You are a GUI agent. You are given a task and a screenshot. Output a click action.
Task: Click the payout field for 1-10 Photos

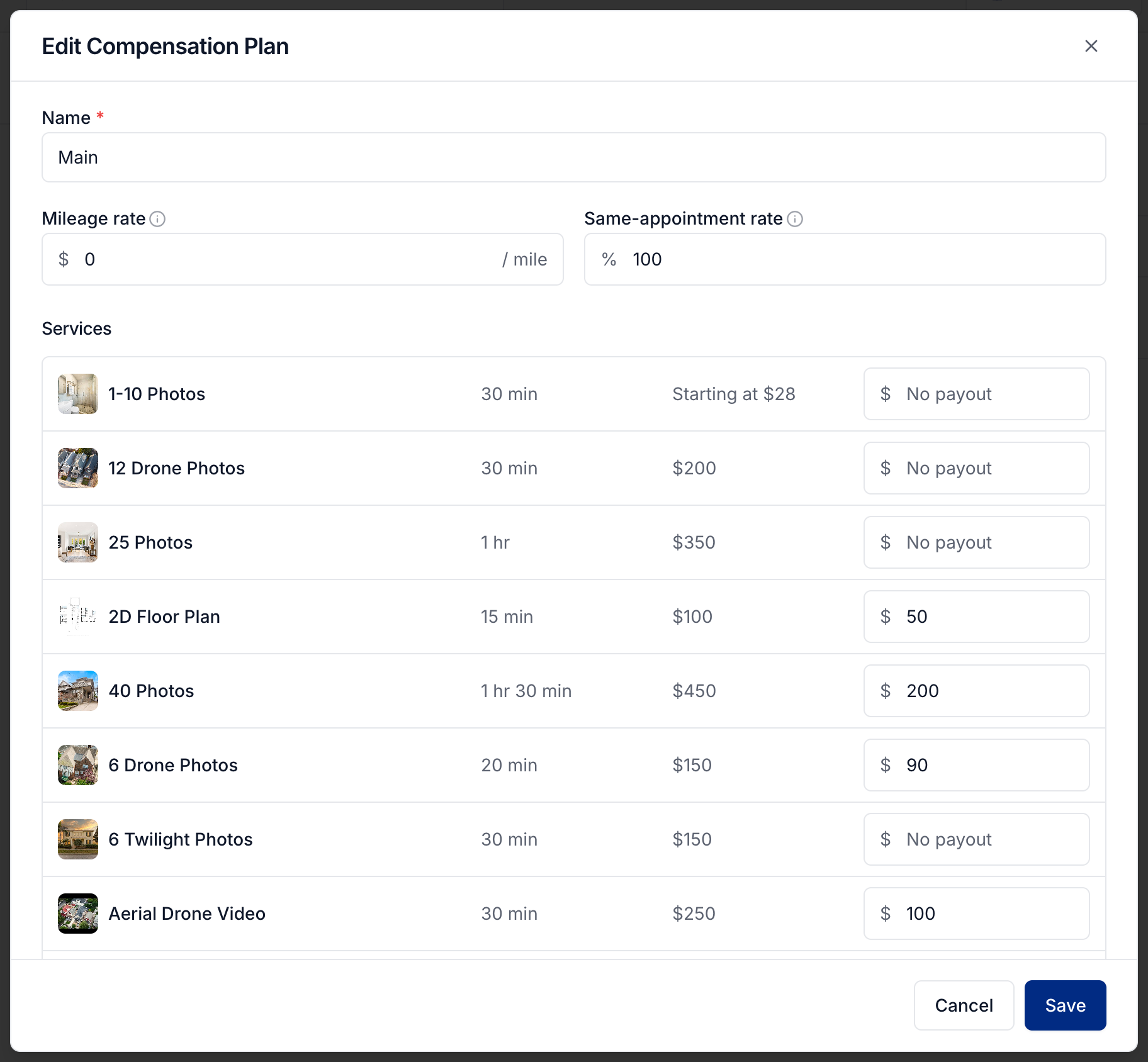[x=977, y=394]
